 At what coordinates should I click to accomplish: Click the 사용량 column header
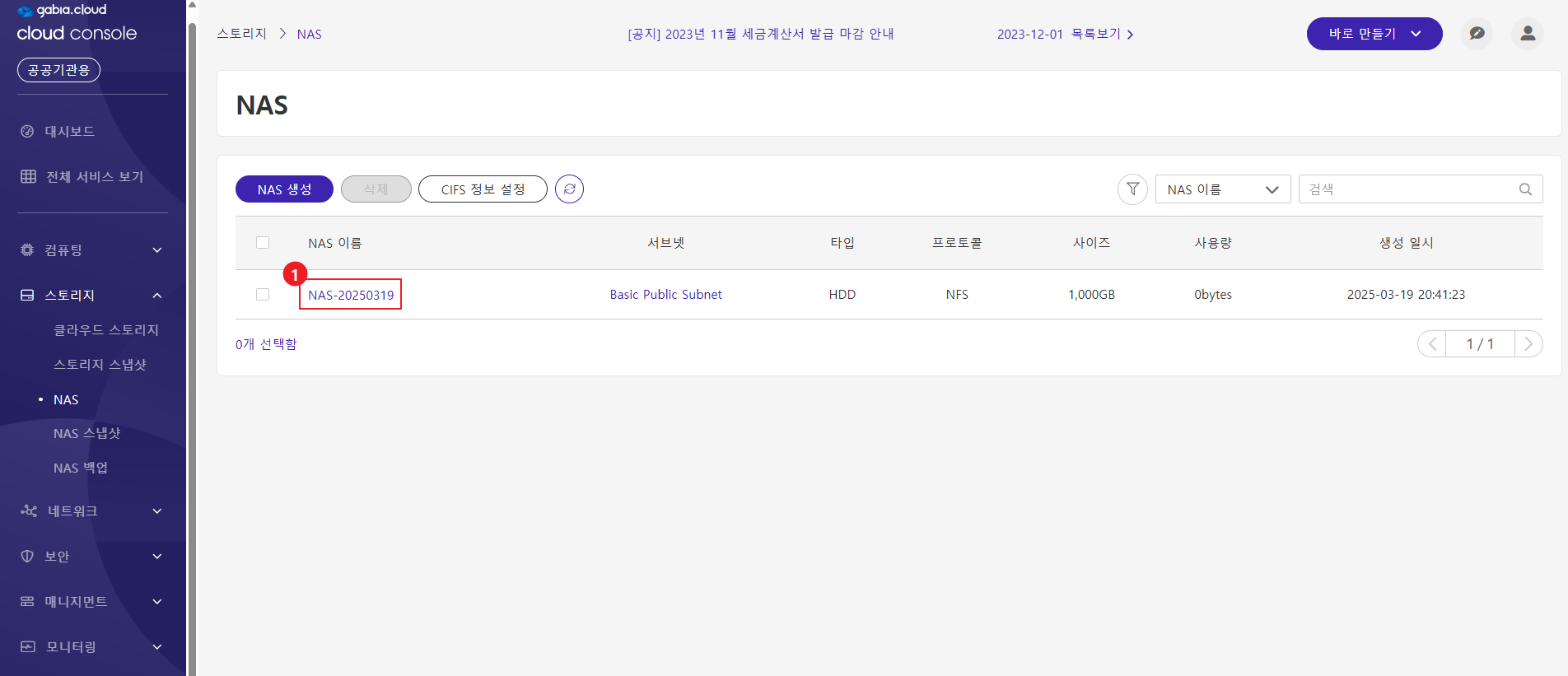click(1213, 243)
